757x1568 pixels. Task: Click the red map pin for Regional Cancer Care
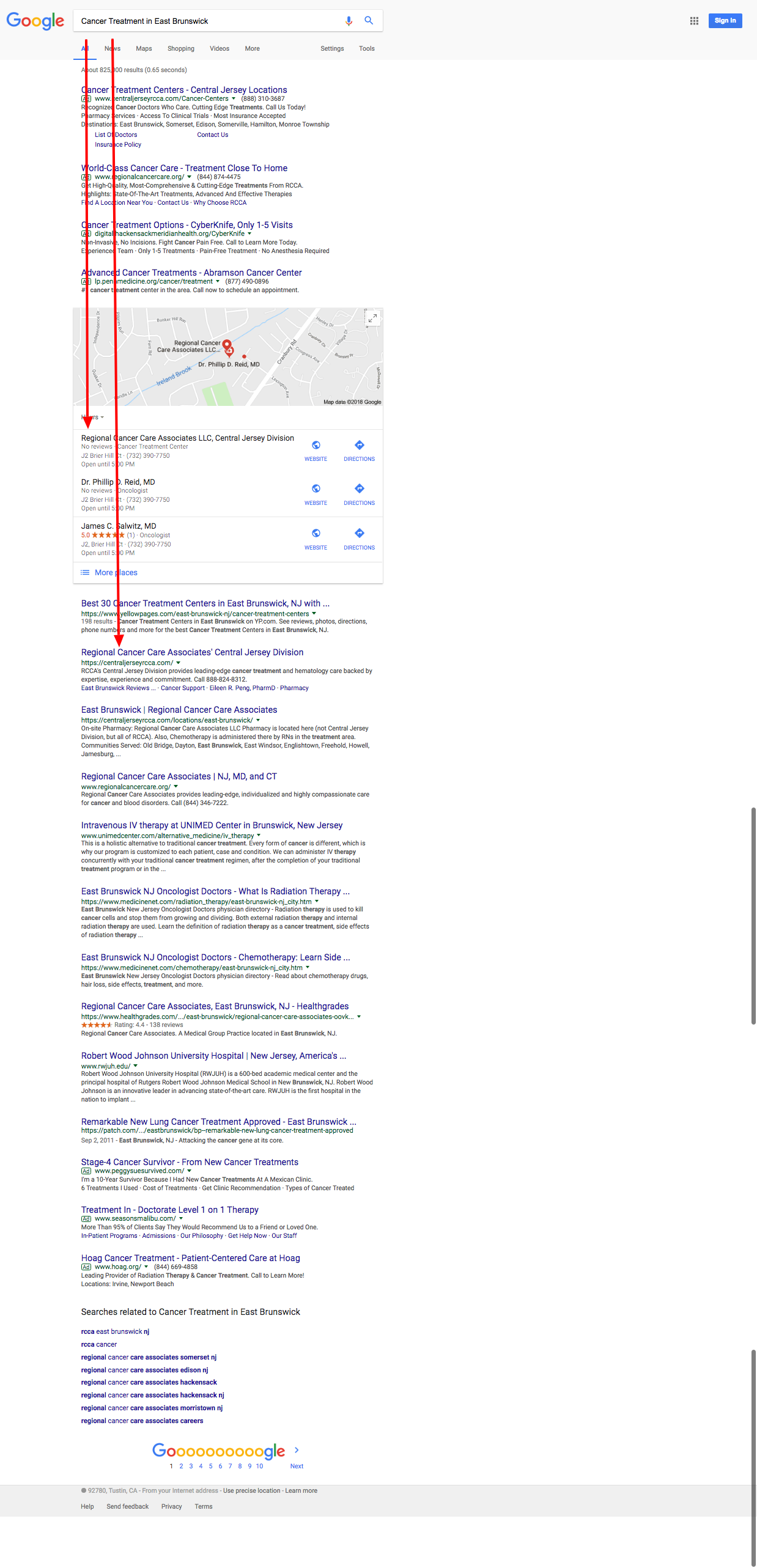click(227, 345)
